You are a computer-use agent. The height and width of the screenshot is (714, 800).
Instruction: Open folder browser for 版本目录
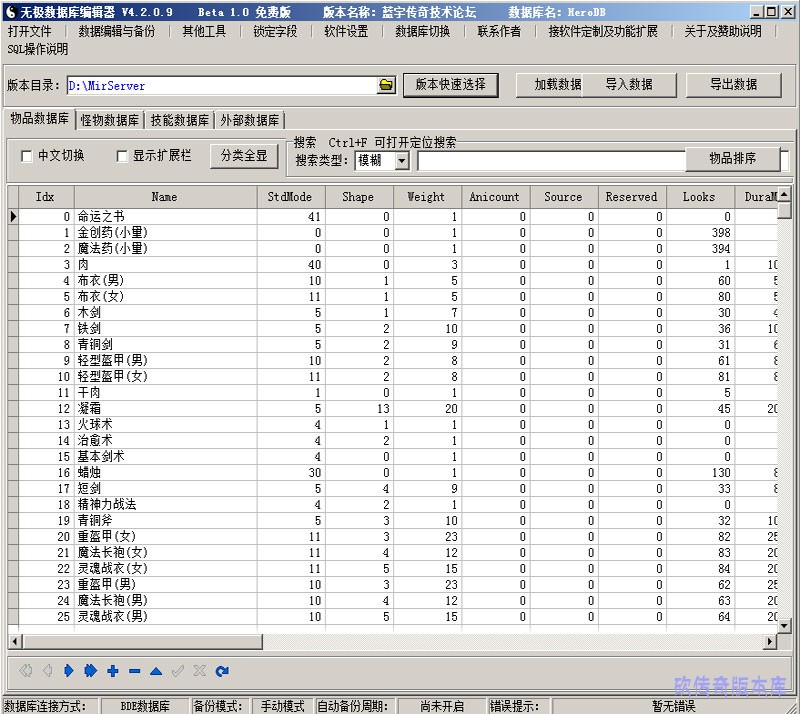[386, 86]
